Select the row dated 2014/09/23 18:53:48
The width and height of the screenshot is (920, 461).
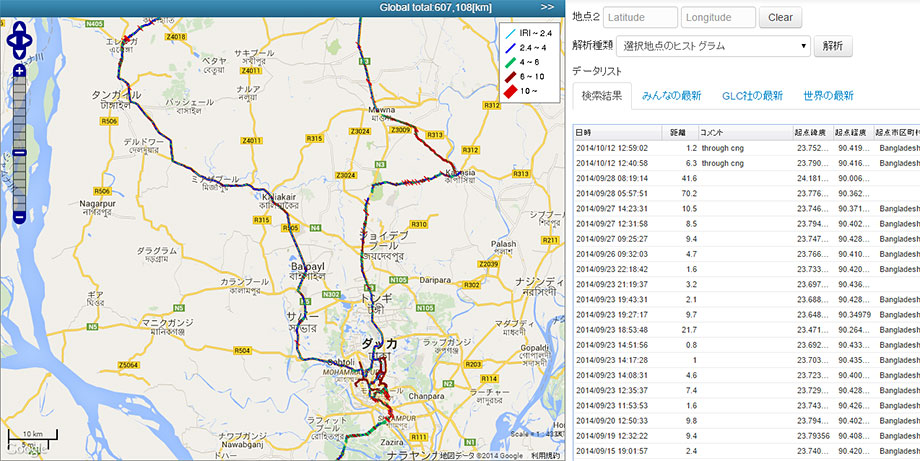747,330
